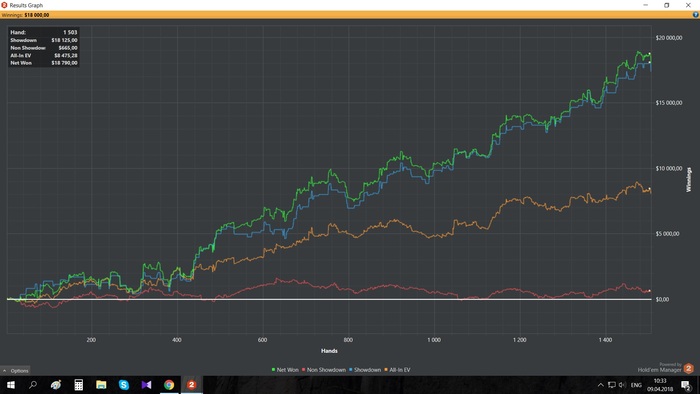This screenshot has height=394, width=700.
Task: Click the Net Won value $18 790,00
Action: point(64,63)
